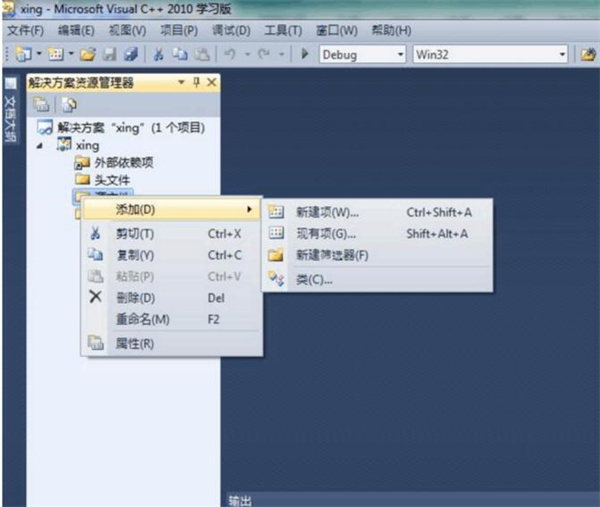Select 现有项(G)... in the submenu
The image size is (600, 507).
pos(377,233)
